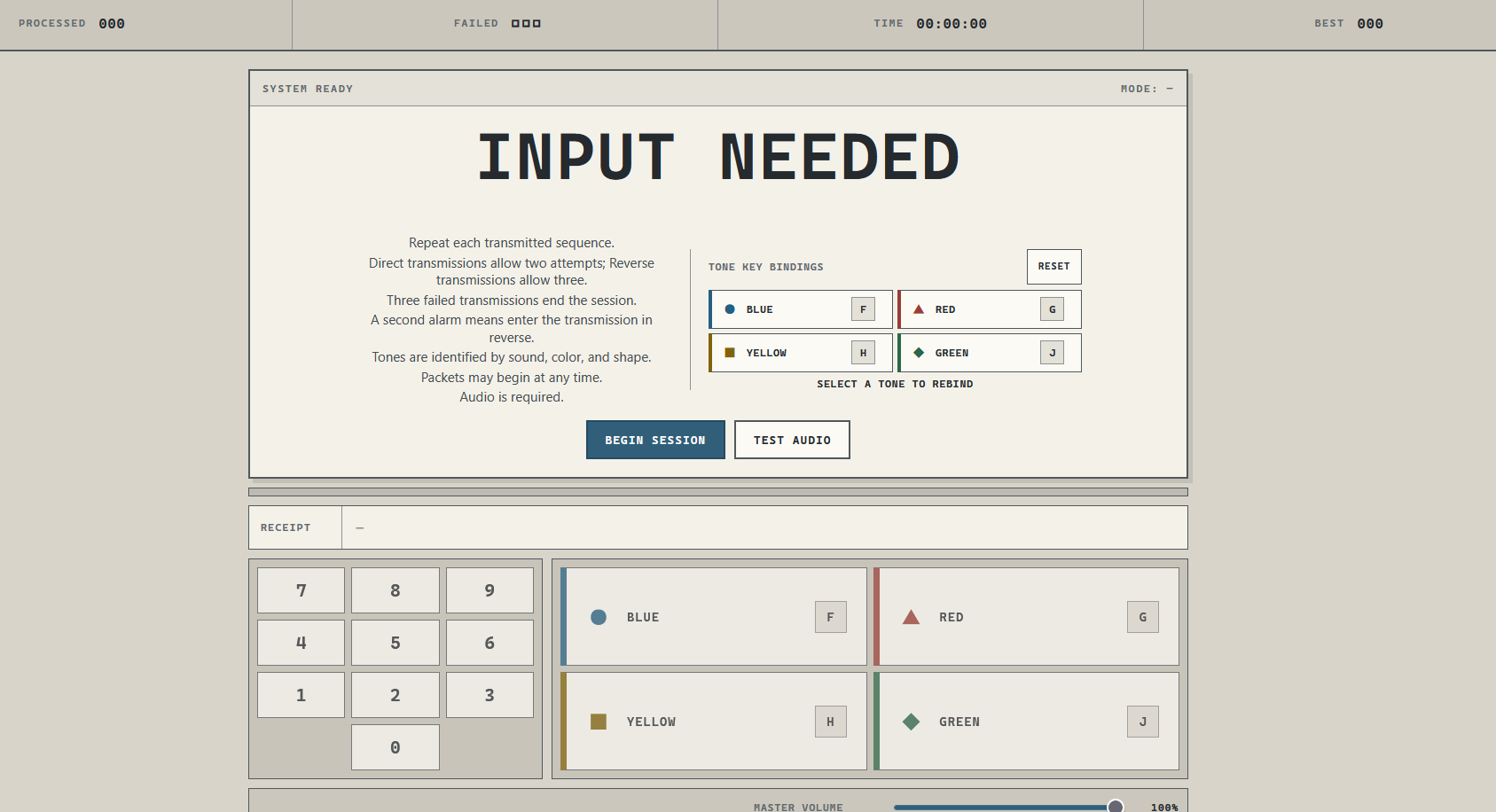The height and width of the screenshot is (812, 1496).
Task: Tap the large BLUE tone pad
Action: [x=714, y=617]
